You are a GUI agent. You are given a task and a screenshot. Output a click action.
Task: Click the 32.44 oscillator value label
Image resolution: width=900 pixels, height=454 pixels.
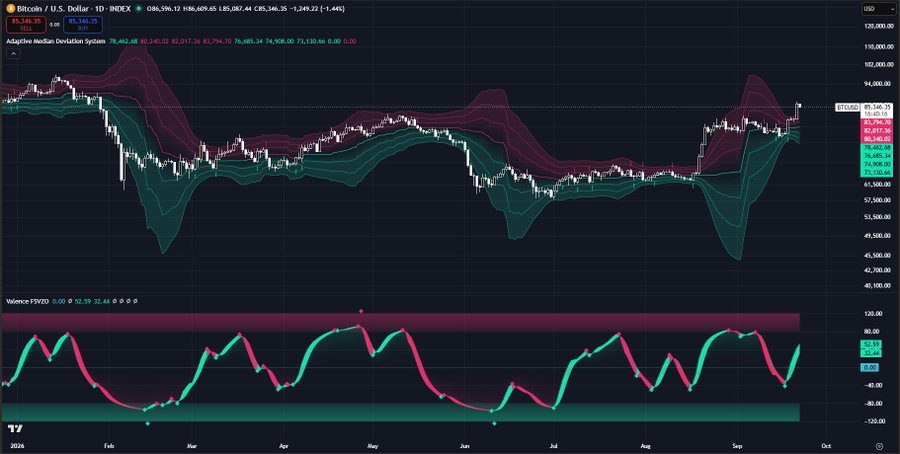pyautogui.click(x=870, y=353)
